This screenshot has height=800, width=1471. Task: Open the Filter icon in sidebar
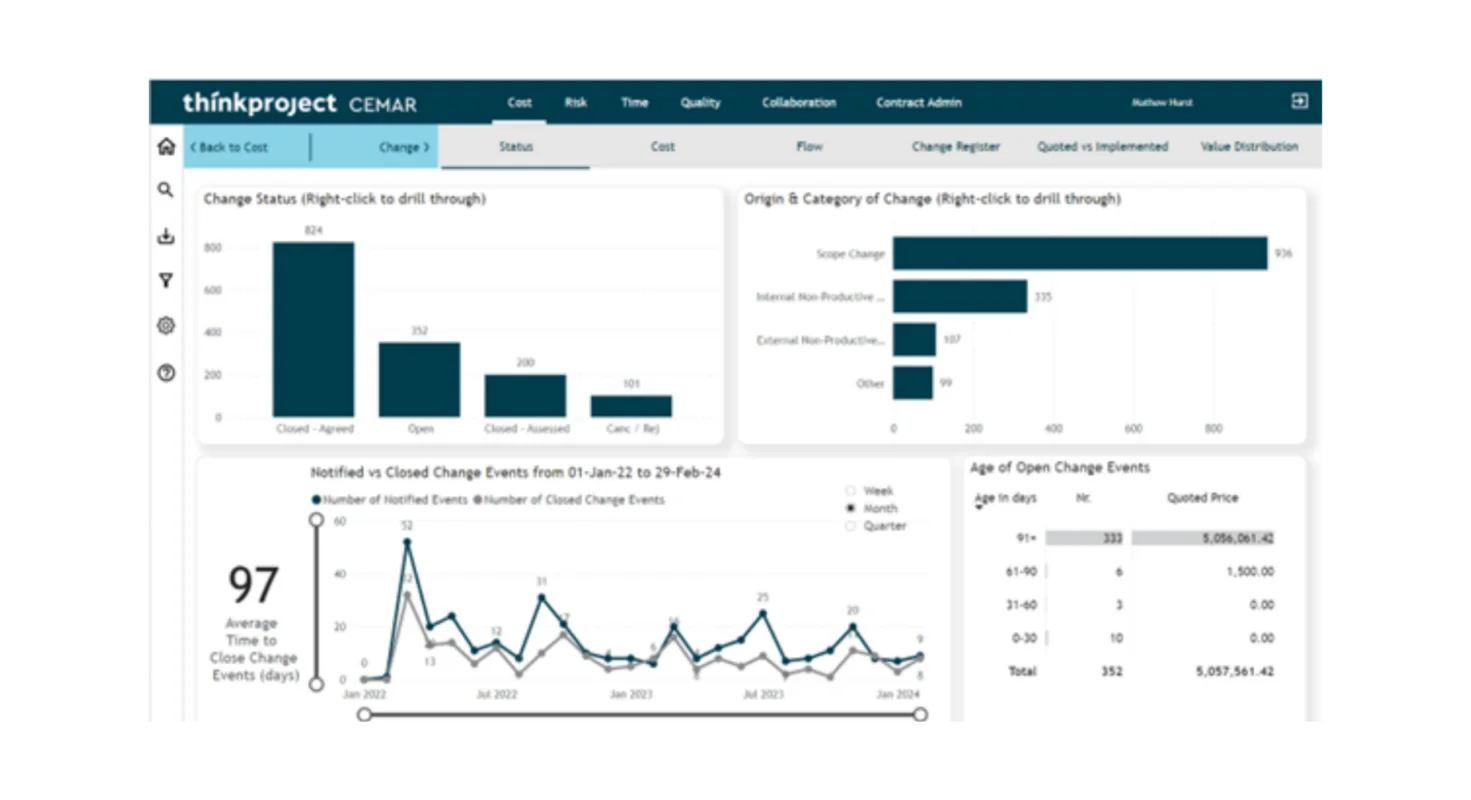pyautogui.click(x=165, y=281)
